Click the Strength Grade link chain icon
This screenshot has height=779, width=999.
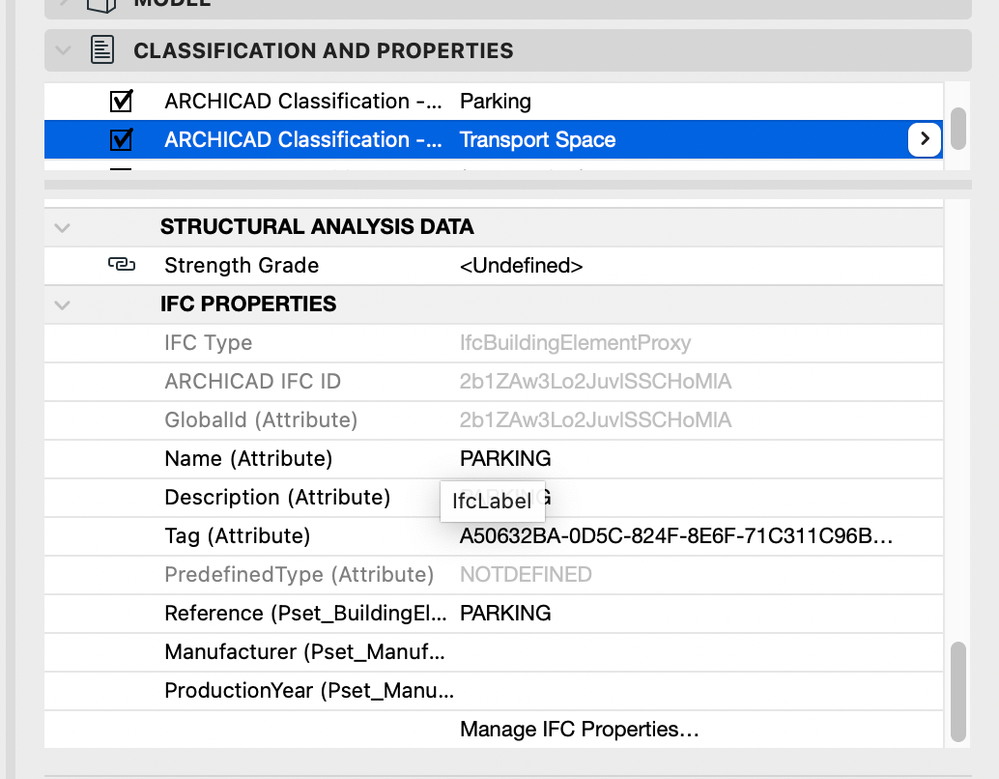point(121,265)
